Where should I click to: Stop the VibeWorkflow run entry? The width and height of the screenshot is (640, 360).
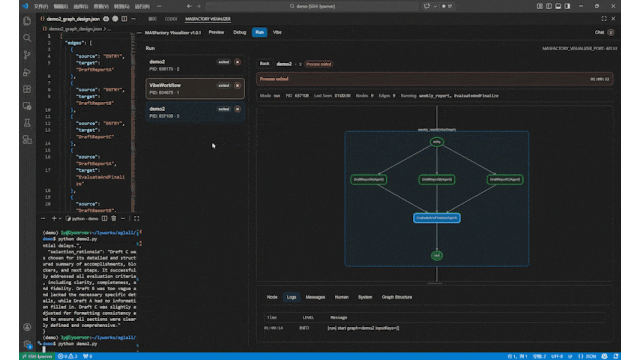coord(238,86)
